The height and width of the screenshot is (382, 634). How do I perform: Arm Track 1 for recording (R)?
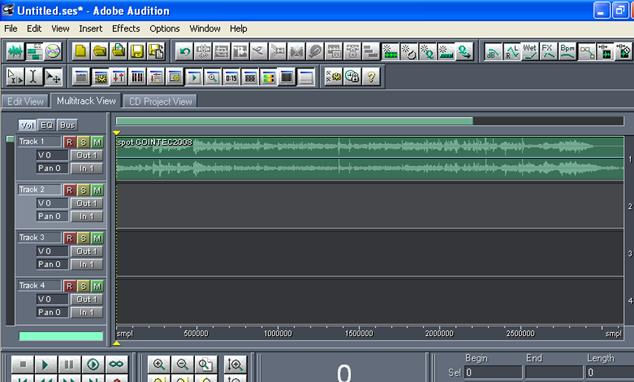tap(69, 142)
